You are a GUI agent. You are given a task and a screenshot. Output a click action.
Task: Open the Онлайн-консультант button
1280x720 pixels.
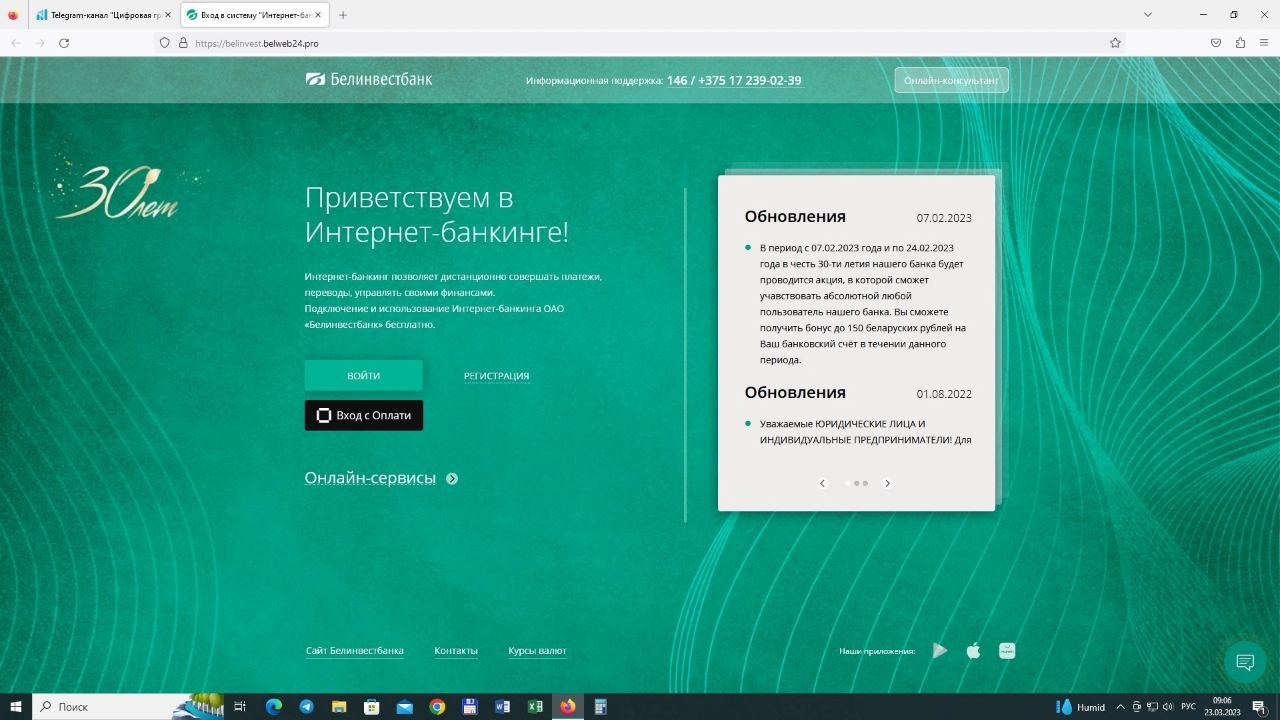pos(951,80)
